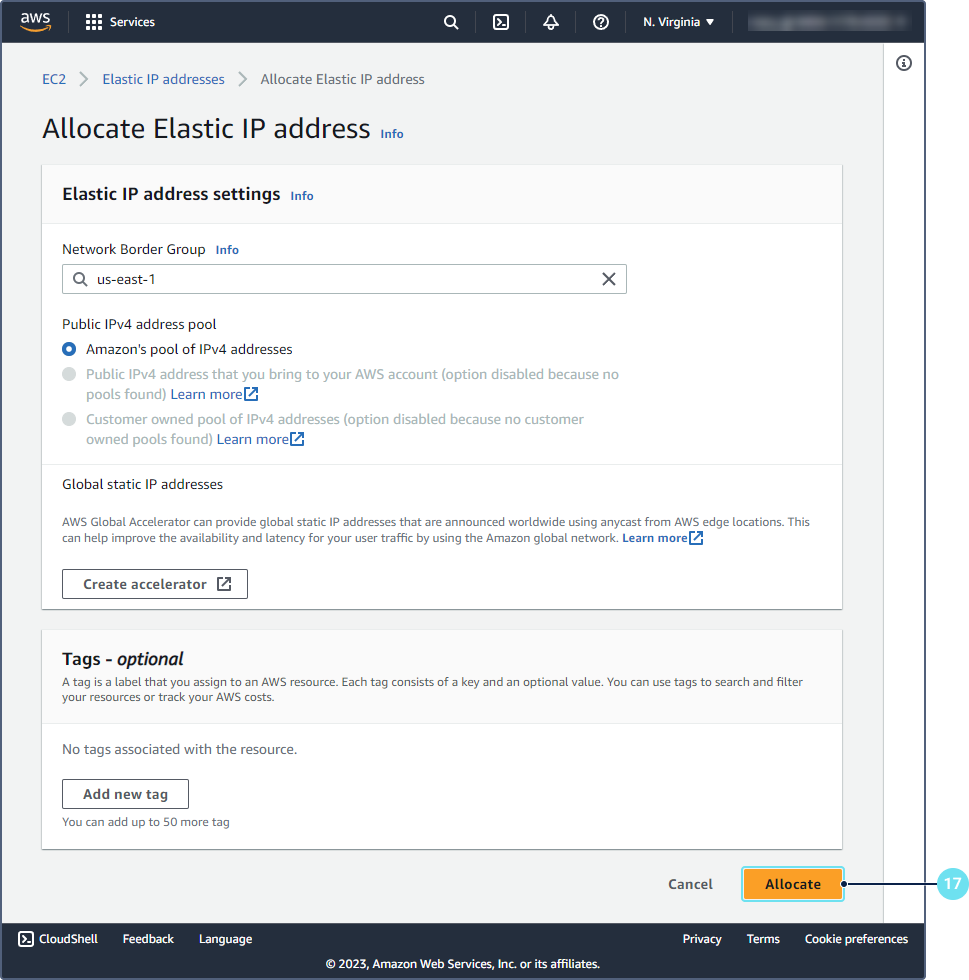Click the AWS logo home icon
Viewport: 969px width, 980px height.
(35, 22)
